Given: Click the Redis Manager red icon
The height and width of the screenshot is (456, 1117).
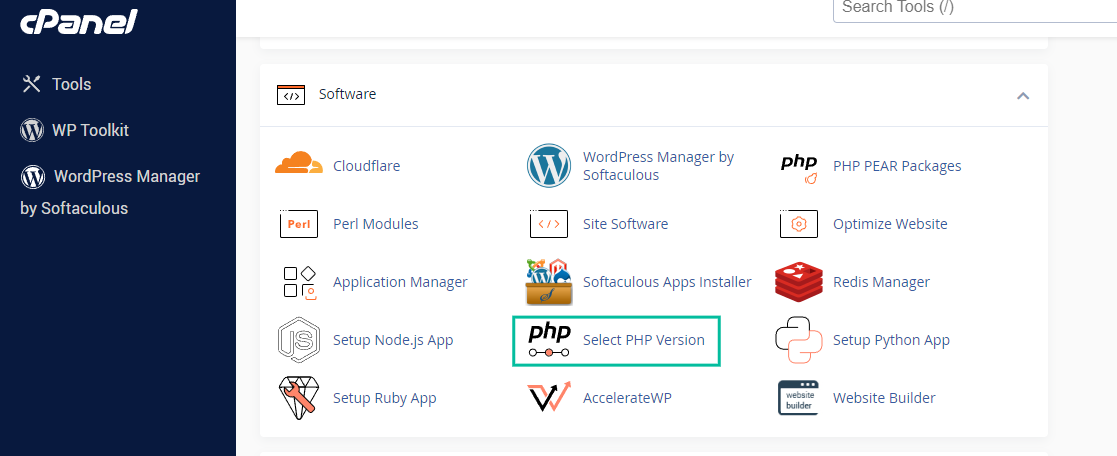Looking at the screenshot, I should tap(798, 282).
